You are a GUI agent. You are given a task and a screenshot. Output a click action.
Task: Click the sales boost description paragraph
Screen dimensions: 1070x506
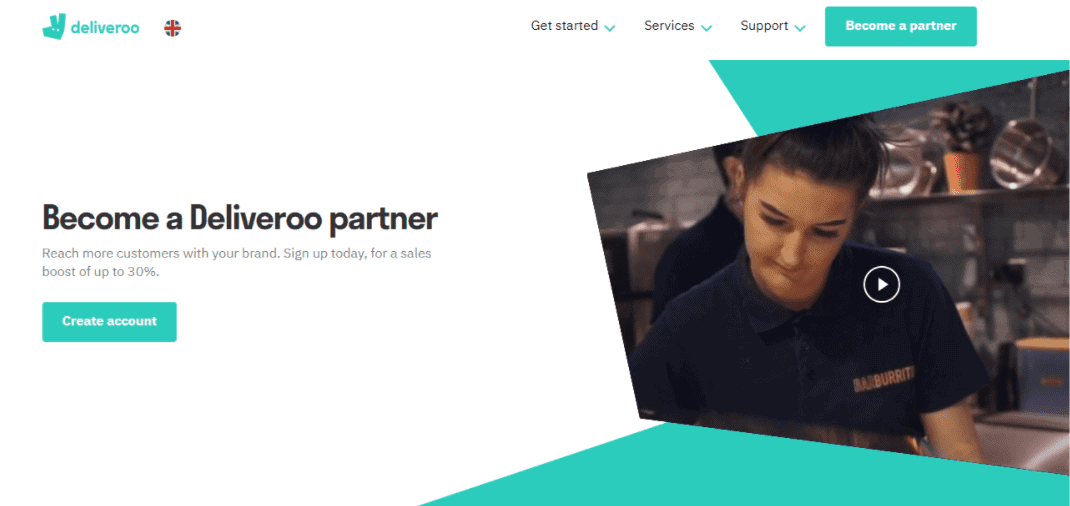(237, 263)
